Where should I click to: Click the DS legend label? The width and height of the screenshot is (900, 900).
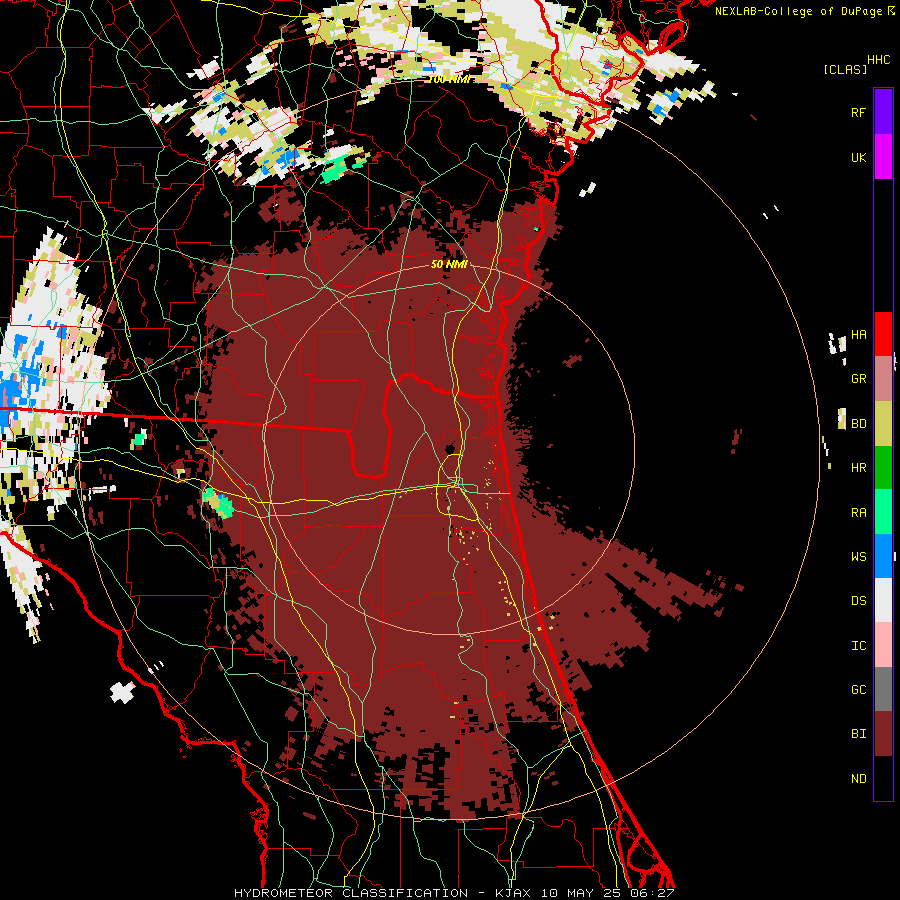858,601
